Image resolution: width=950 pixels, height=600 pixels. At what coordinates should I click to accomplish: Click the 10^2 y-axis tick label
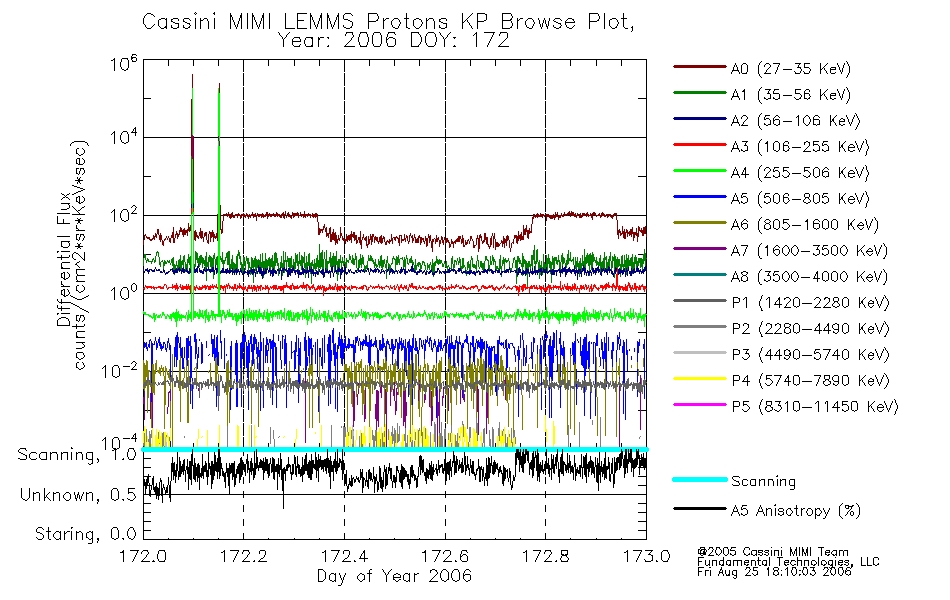(123, 216)
